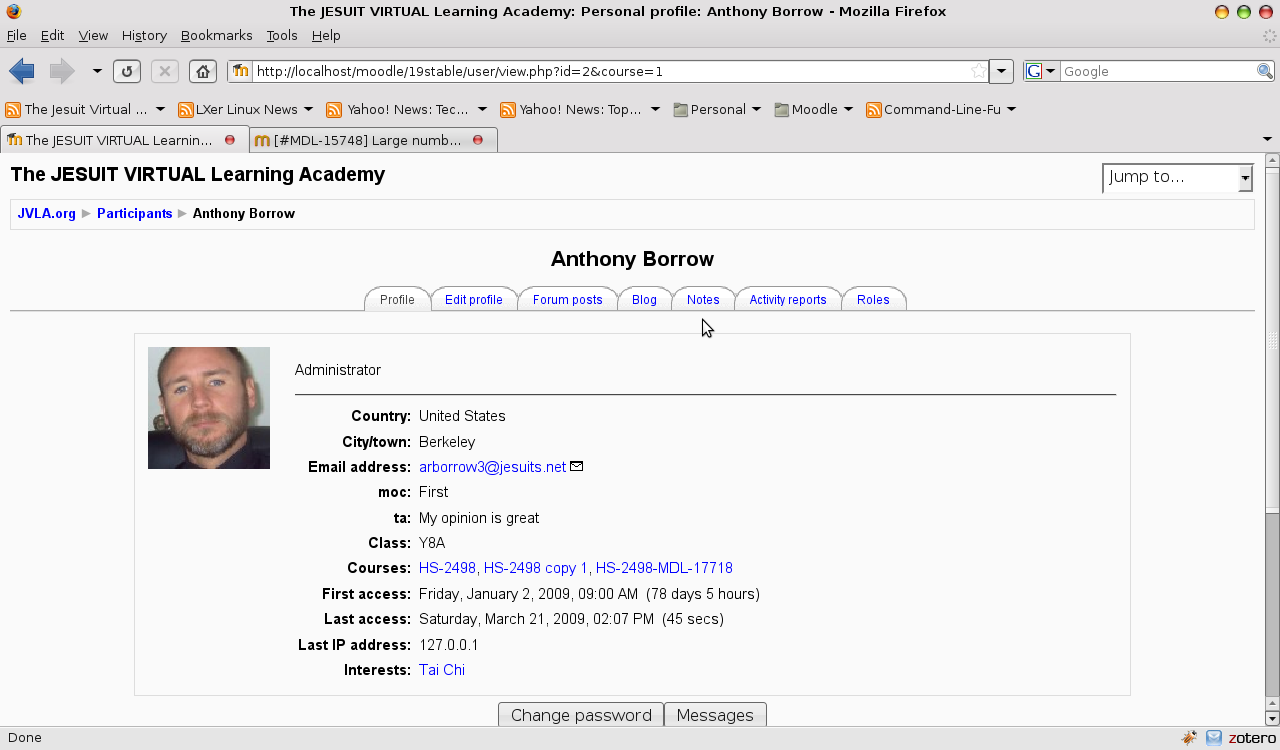1280x750 pixels.
Task: Open the File menu
Action: 17,35
